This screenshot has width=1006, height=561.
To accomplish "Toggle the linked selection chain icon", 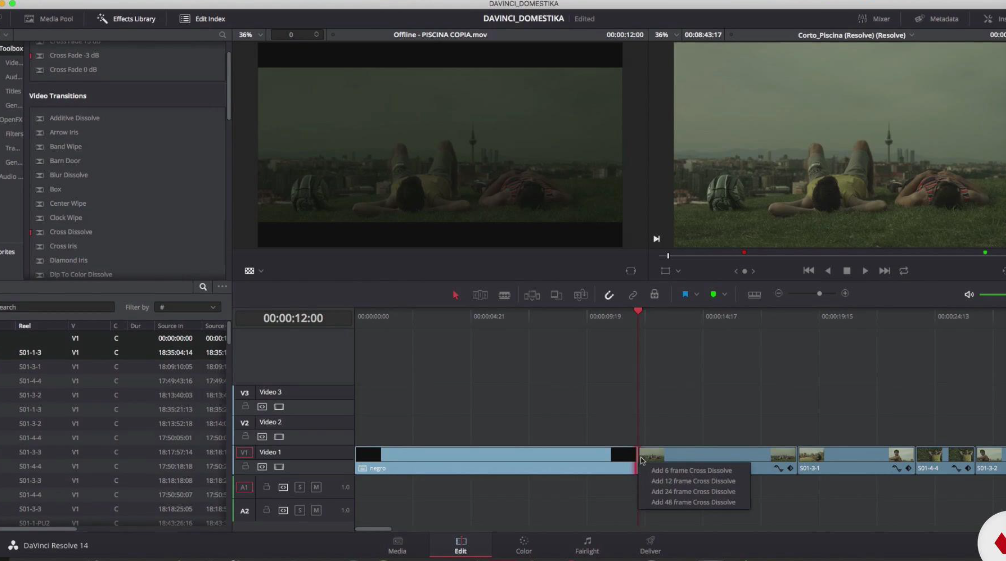I will pos(632,295).
